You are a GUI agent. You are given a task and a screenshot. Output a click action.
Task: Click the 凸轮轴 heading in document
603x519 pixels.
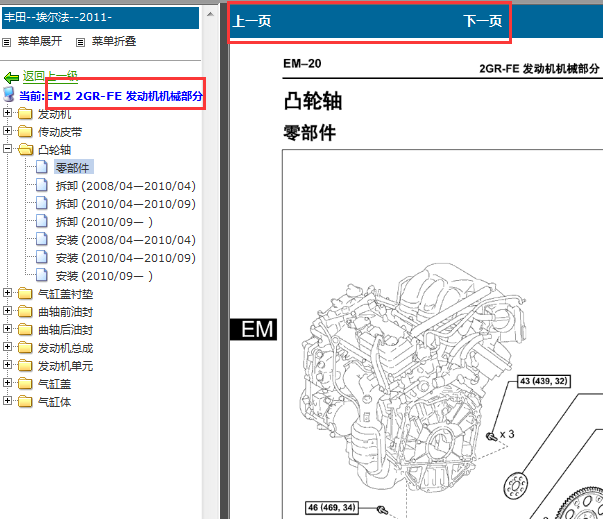[x=313, y=101]
